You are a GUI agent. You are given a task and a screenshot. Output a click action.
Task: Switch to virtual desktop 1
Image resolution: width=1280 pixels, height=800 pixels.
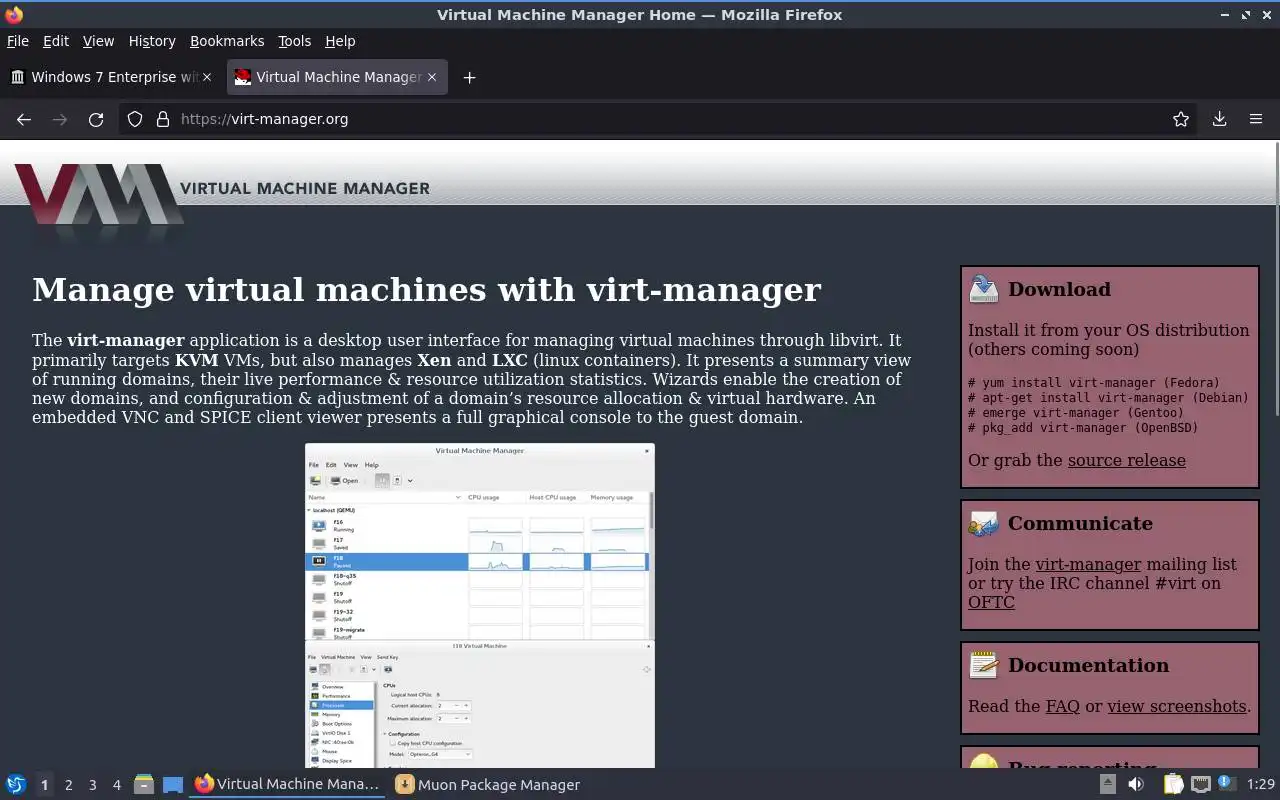[44, 785]
